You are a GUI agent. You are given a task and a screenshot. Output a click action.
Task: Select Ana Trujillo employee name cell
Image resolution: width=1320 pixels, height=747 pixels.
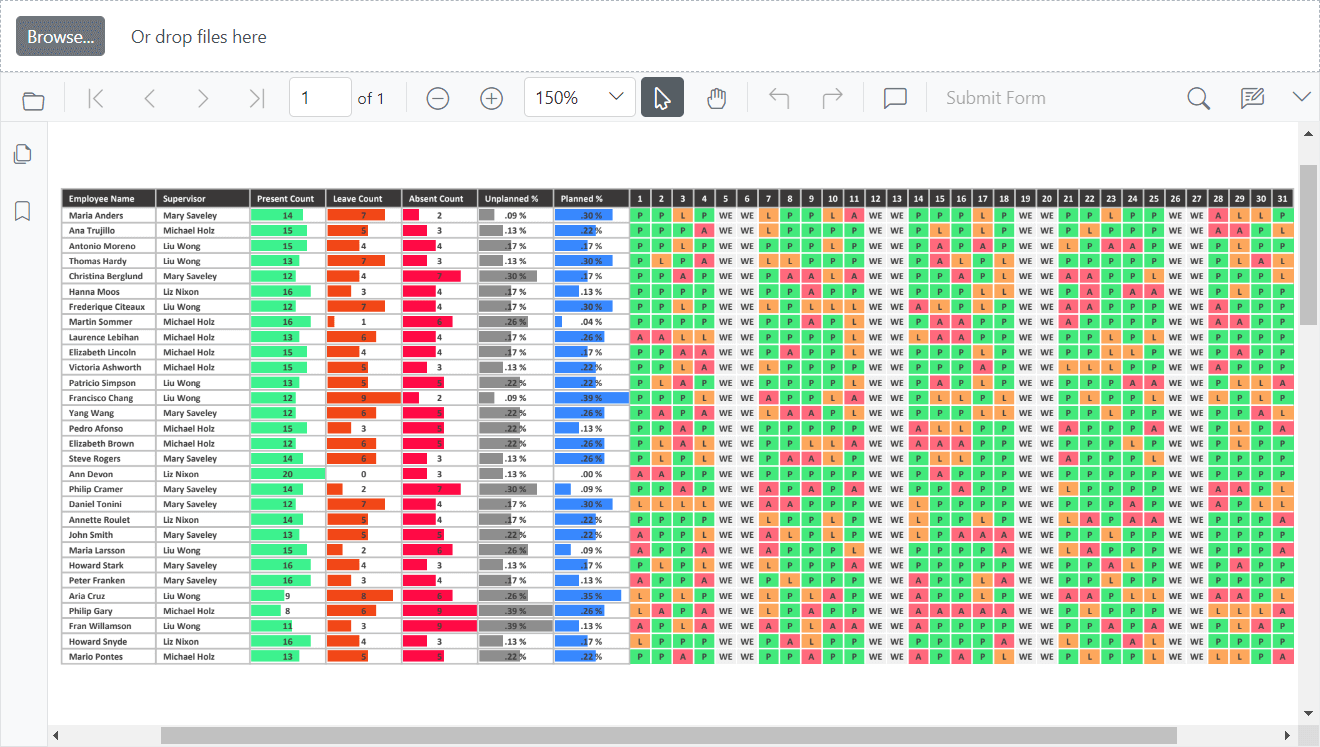108,230
